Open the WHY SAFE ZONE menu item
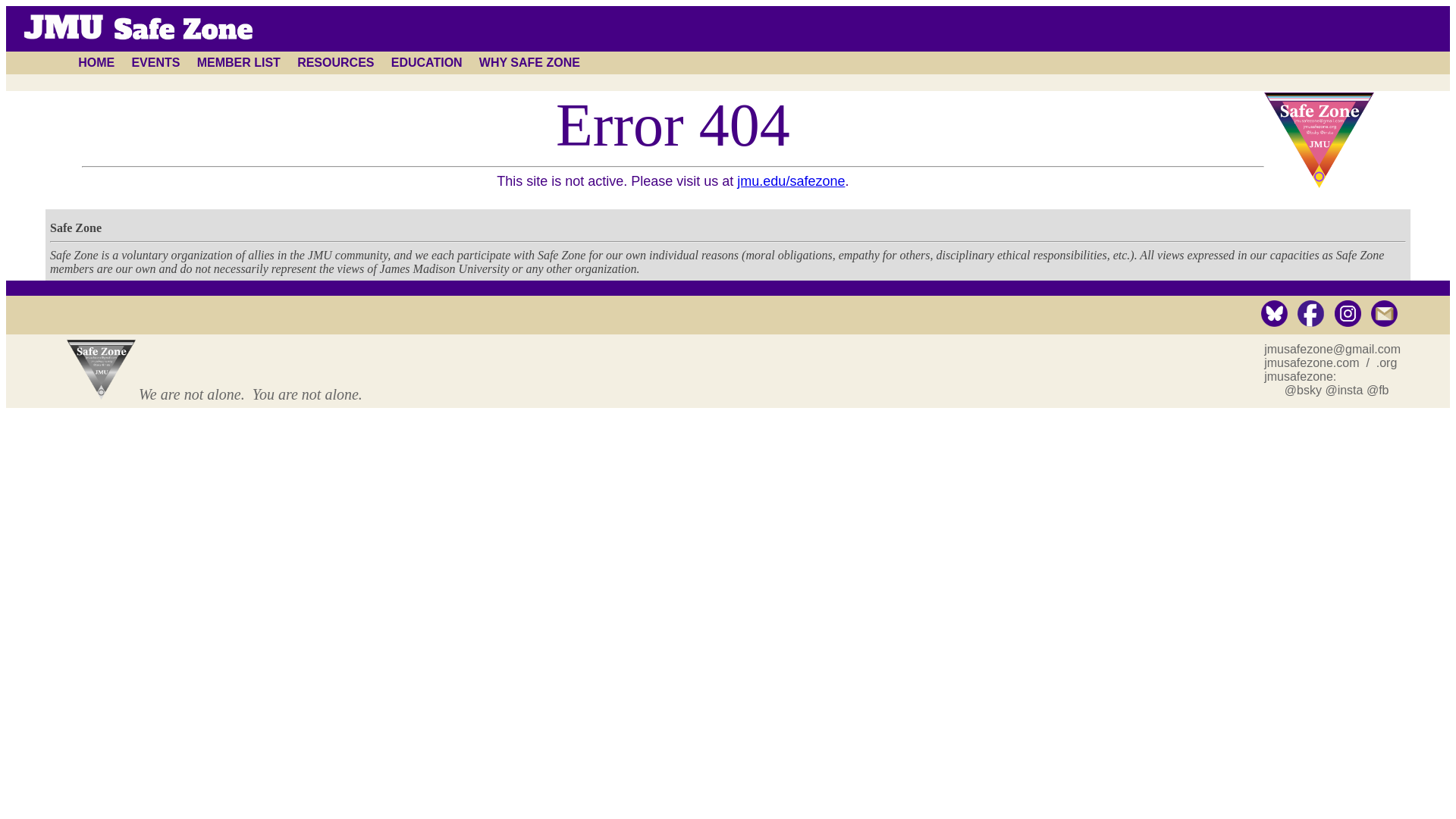Image resolution: width=1456 pixels, height=819 pixels. (529, 63)
